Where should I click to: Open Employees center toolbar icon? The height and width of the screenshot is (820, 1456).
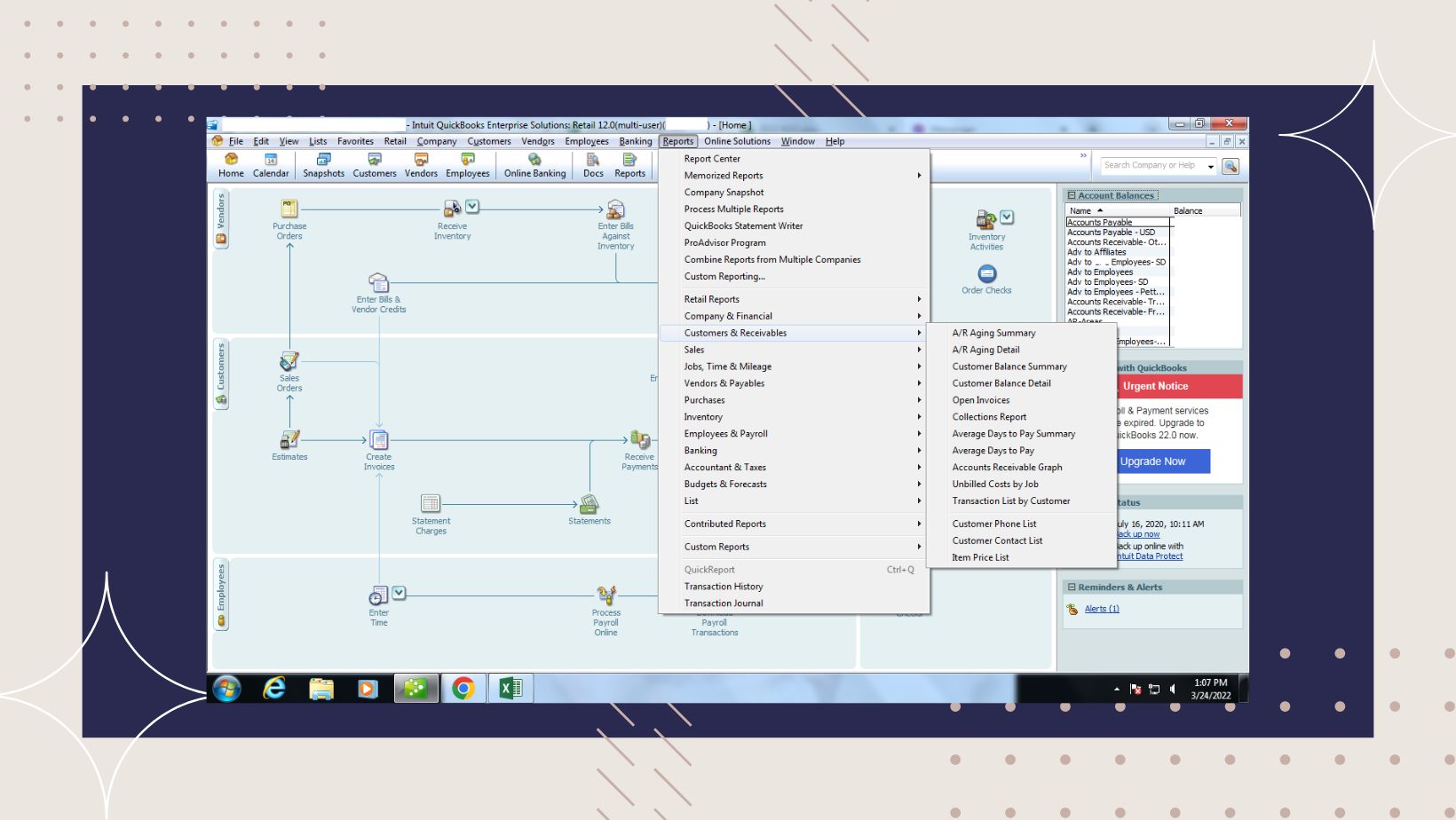pyautogui.click(x=468, y=165)
